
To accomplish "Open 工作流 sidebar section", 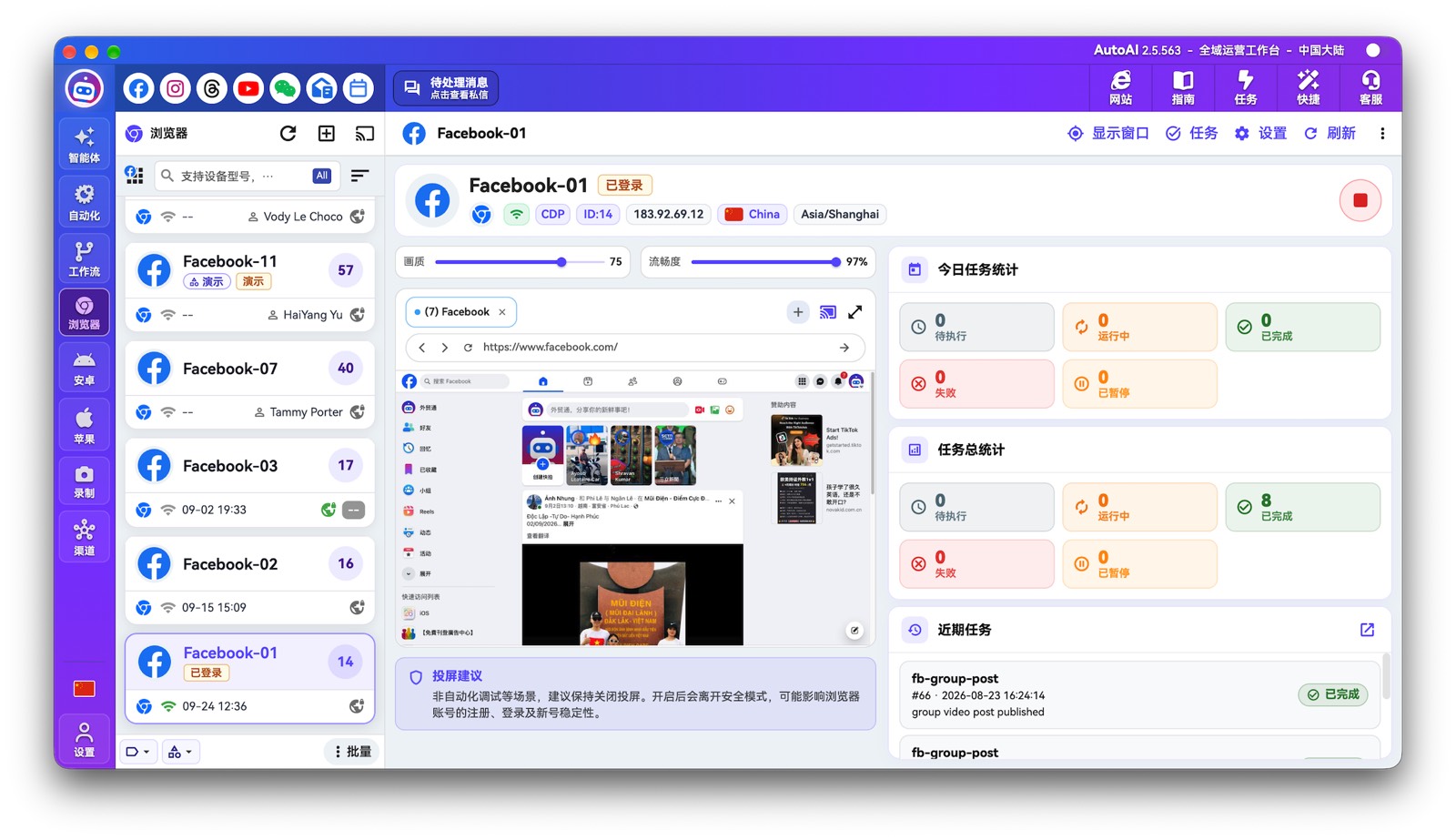I will (x=85, y=258).
